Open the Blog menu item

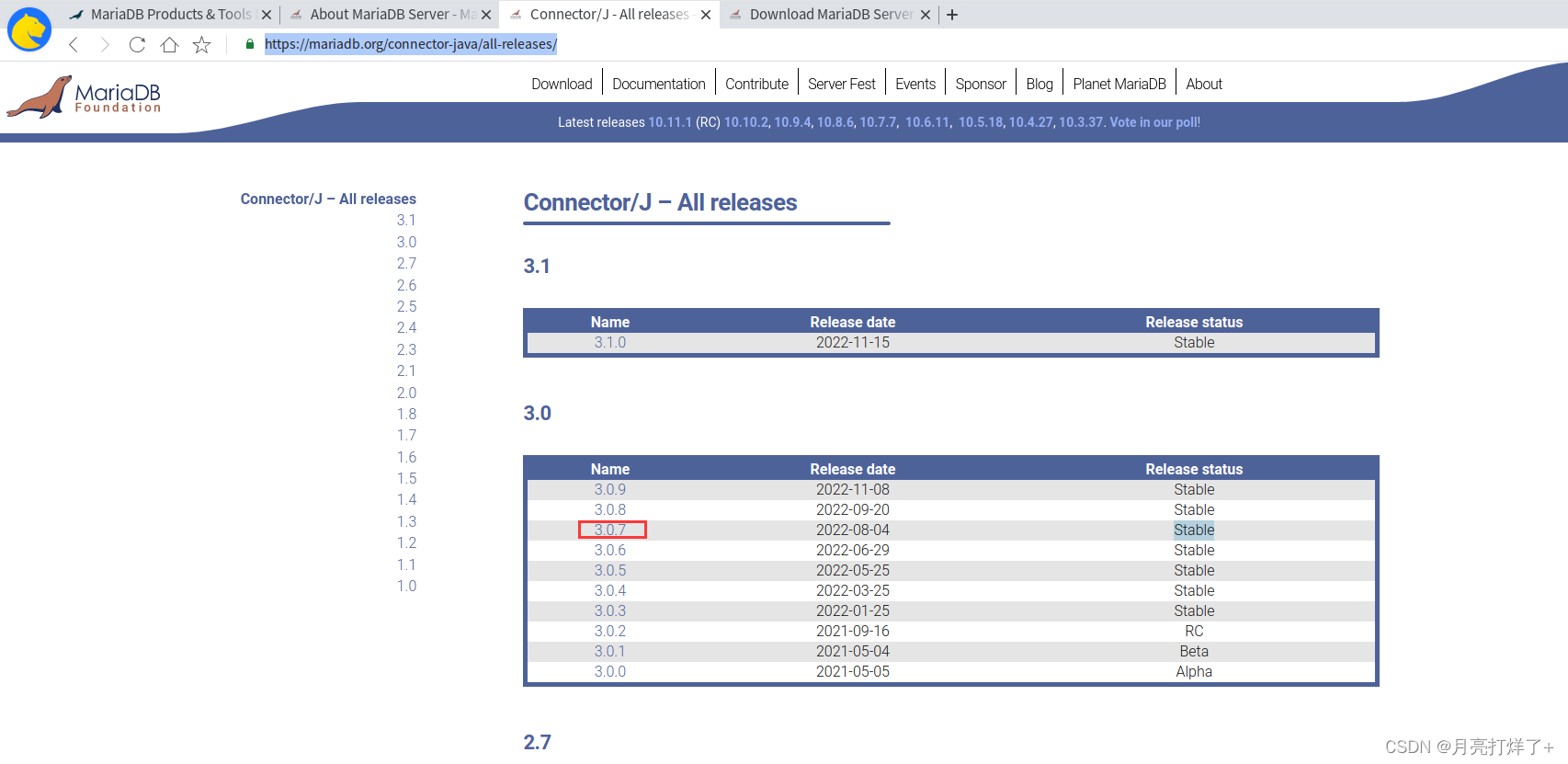(1040, 84)
